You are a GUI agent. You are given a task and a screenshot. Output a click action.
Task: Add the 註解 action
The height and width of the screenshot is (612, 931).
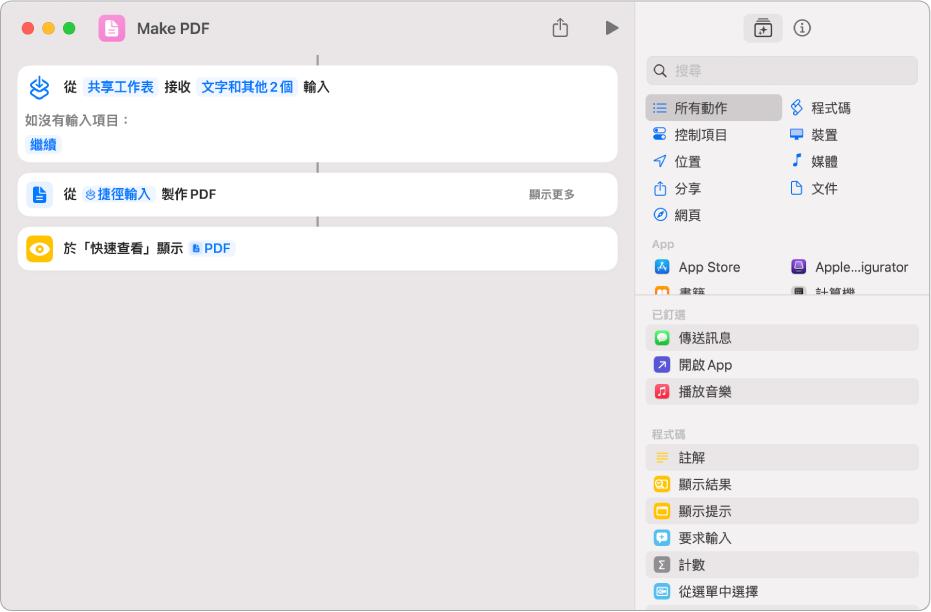click(x=782, y=458)
